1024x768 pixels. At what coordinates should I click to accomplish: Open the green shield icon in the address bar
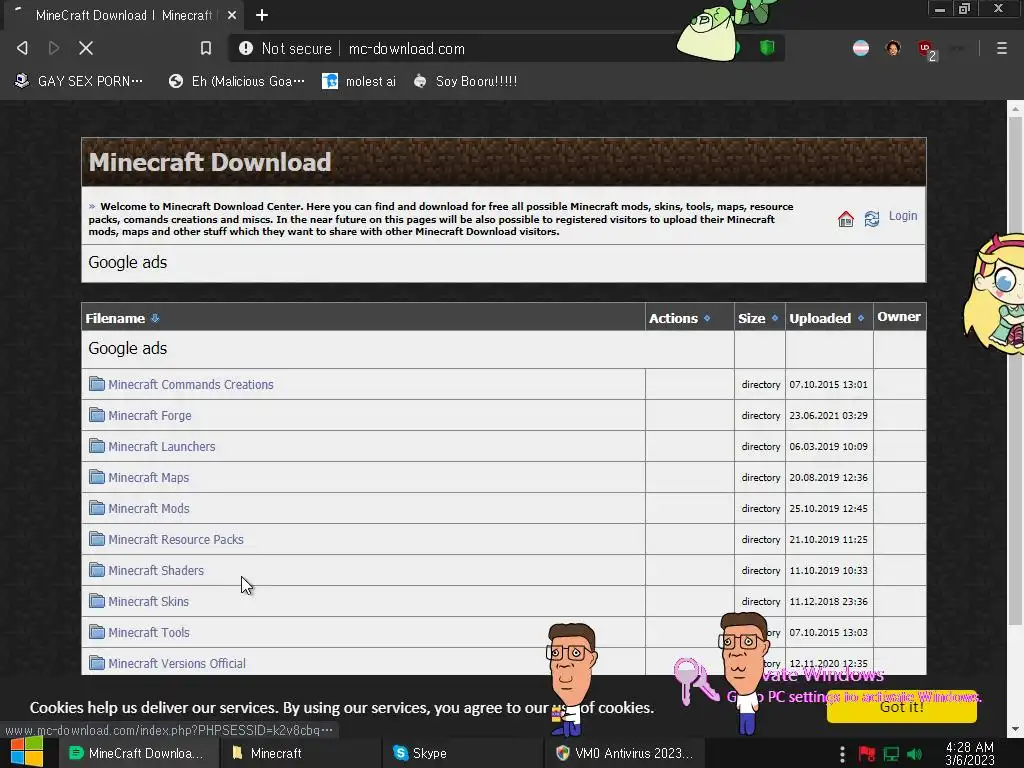(x=767, y=48)
